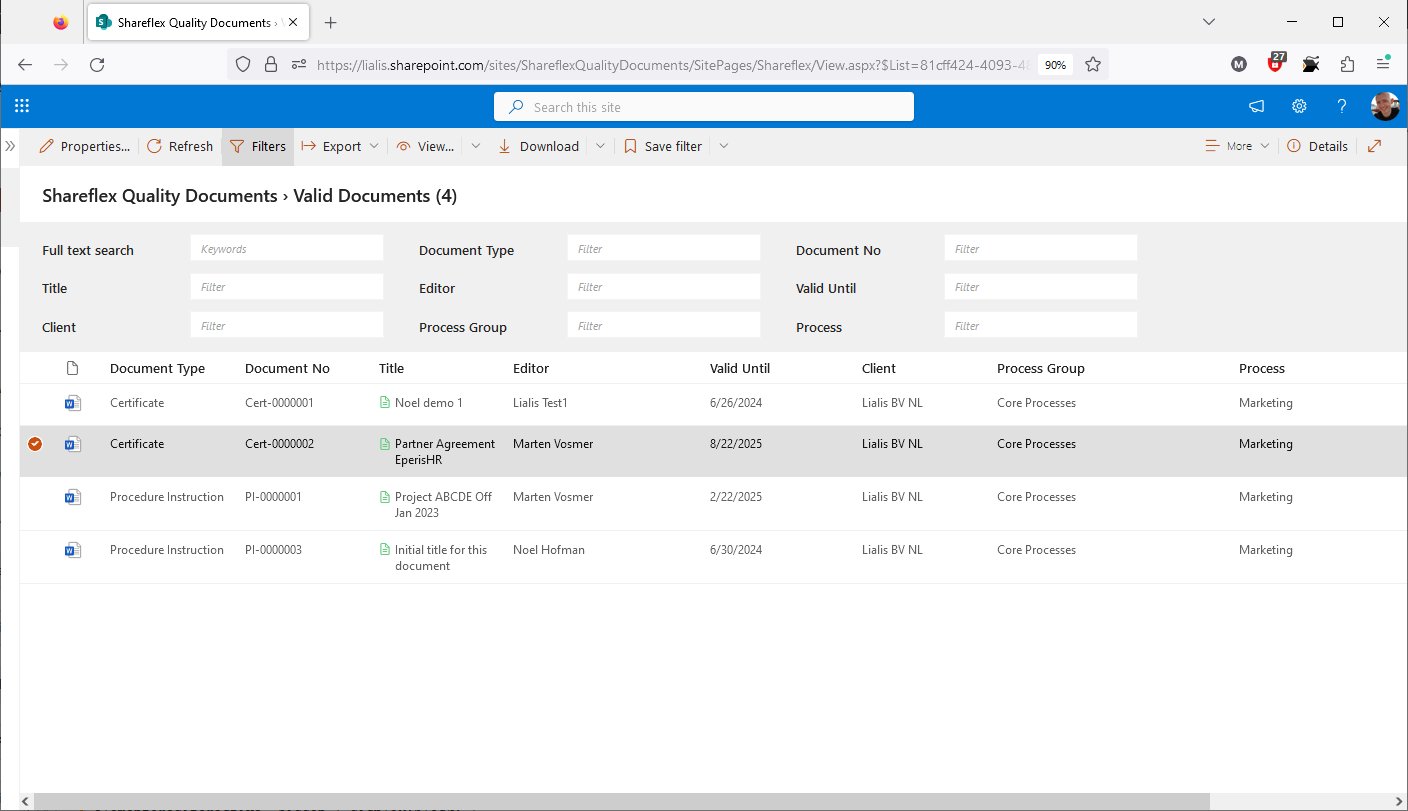Screen dimensions: 1408x811
Task: Sort by Editor column header
Action: coord(531,368)
